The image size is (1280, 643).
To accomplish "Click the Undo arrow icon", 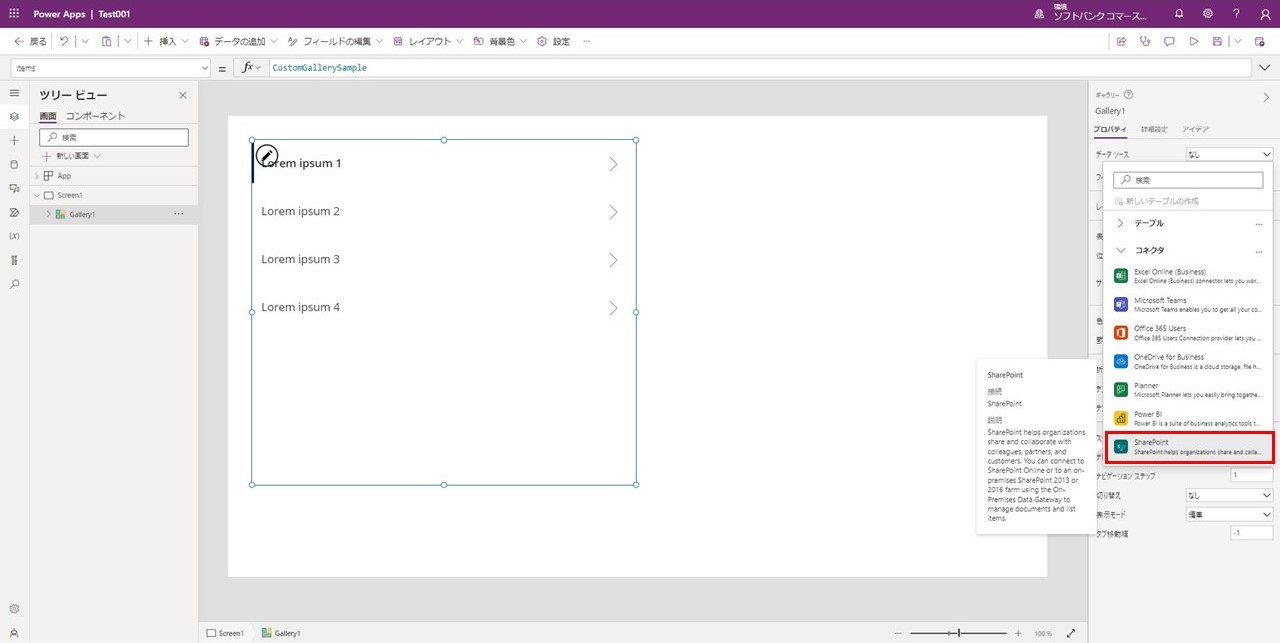I will point(64,41).
